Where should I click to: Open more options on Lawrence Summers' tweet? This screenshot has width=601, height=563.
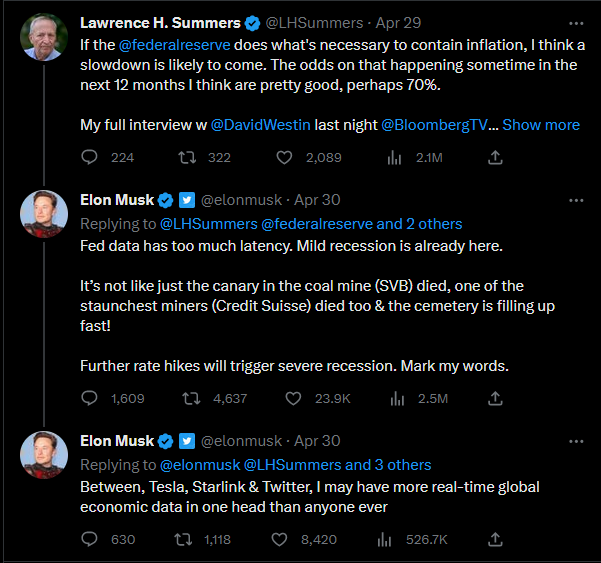(575, 22)
